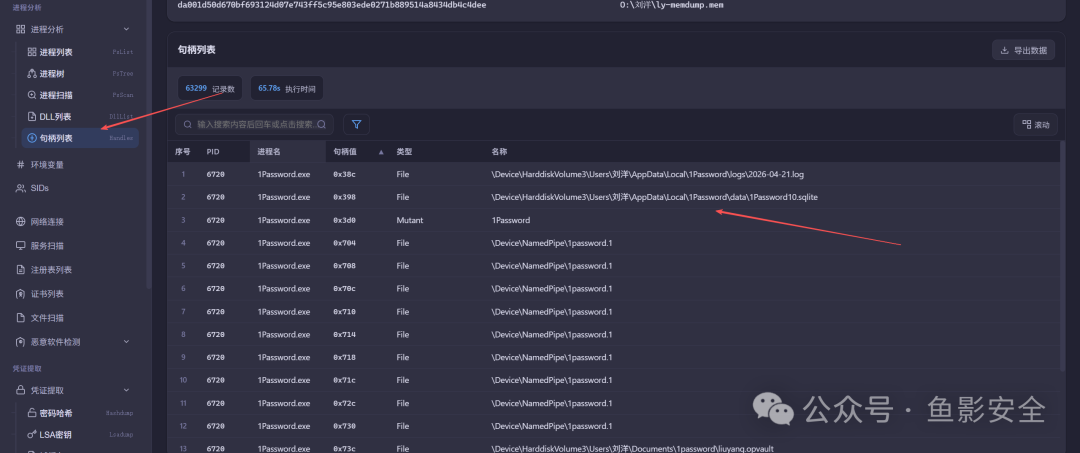
Task: Click the filter funnel icon
Action: tap(356, 125)
